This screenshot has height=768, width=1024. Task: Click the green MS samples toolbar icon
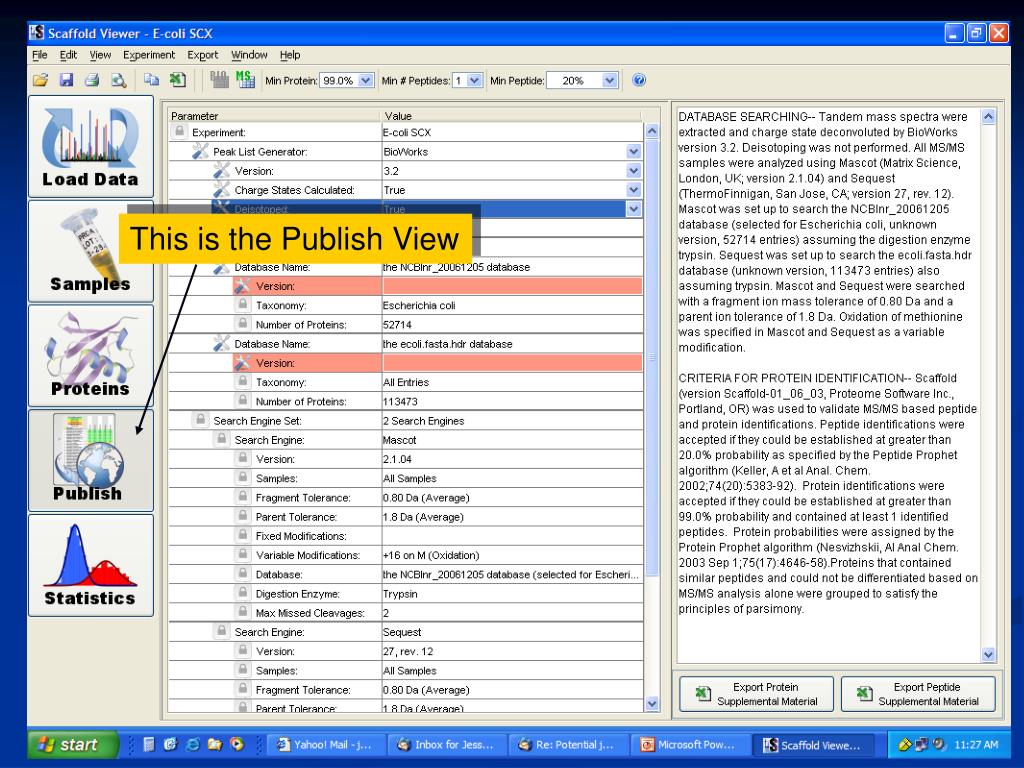pyautogui.click(x=245, y=80)
